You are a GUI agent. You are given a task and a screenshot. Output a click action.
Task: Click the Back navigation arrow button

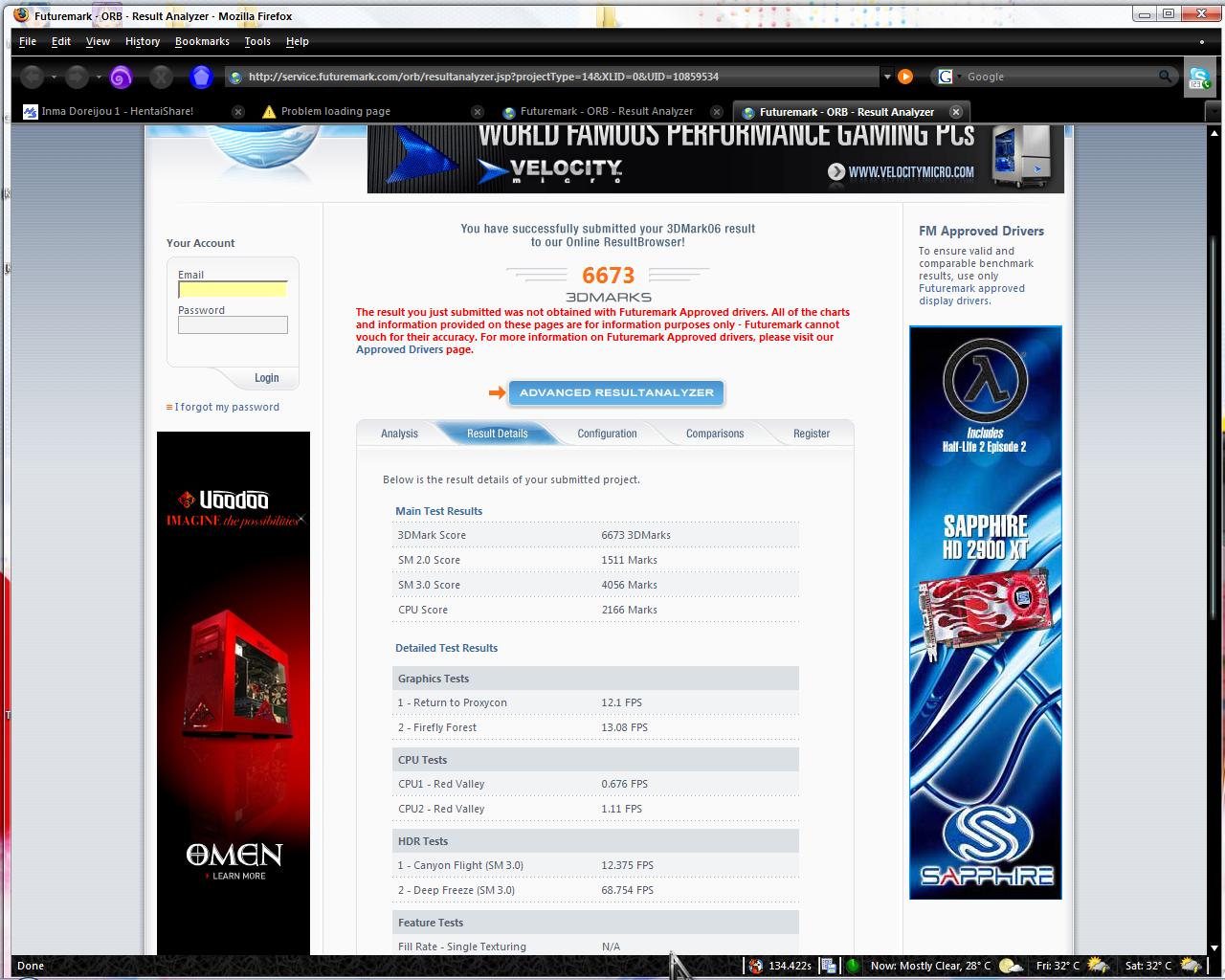32,77
